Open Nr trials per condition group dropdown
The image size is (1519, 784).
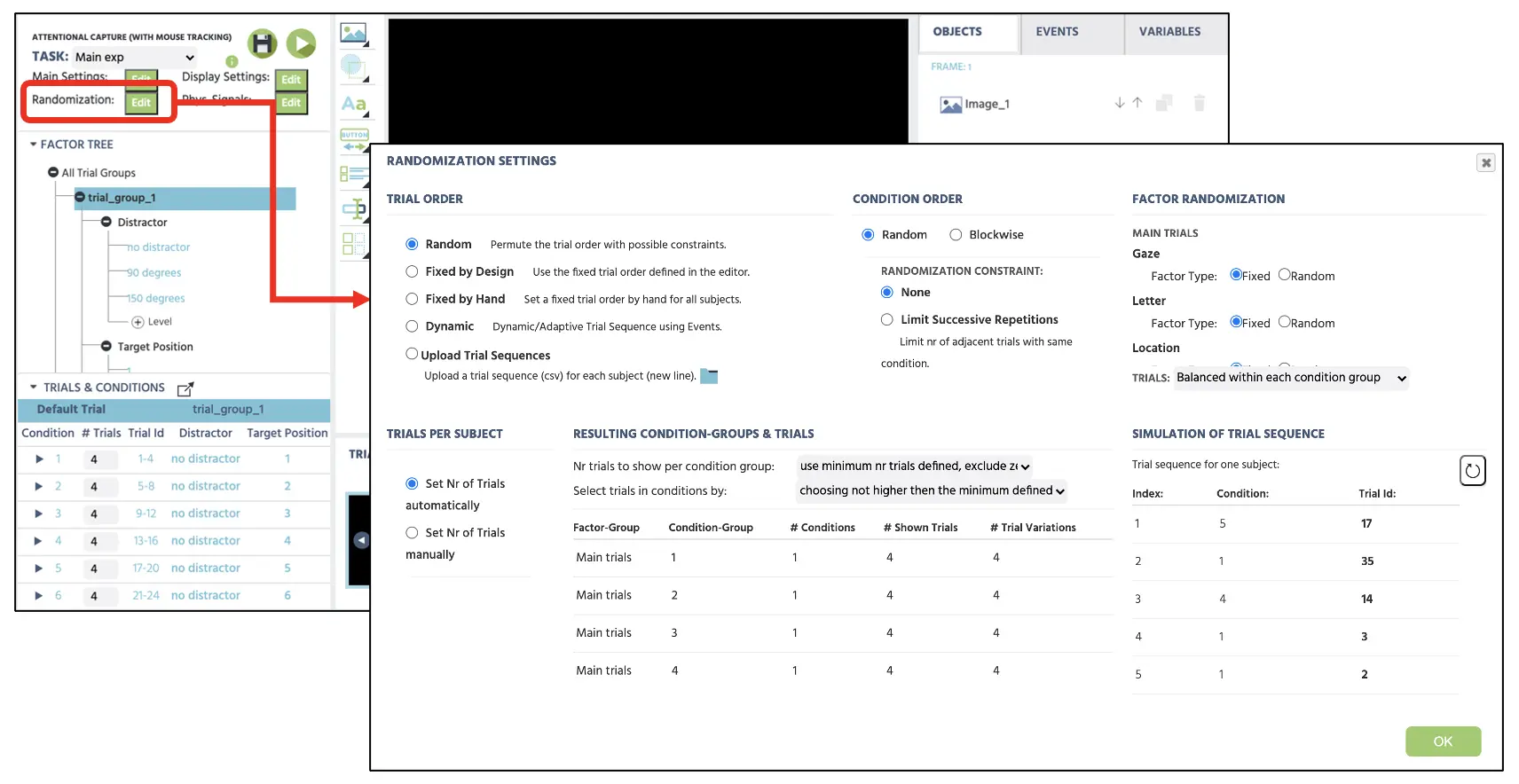(x=914, y=466)
